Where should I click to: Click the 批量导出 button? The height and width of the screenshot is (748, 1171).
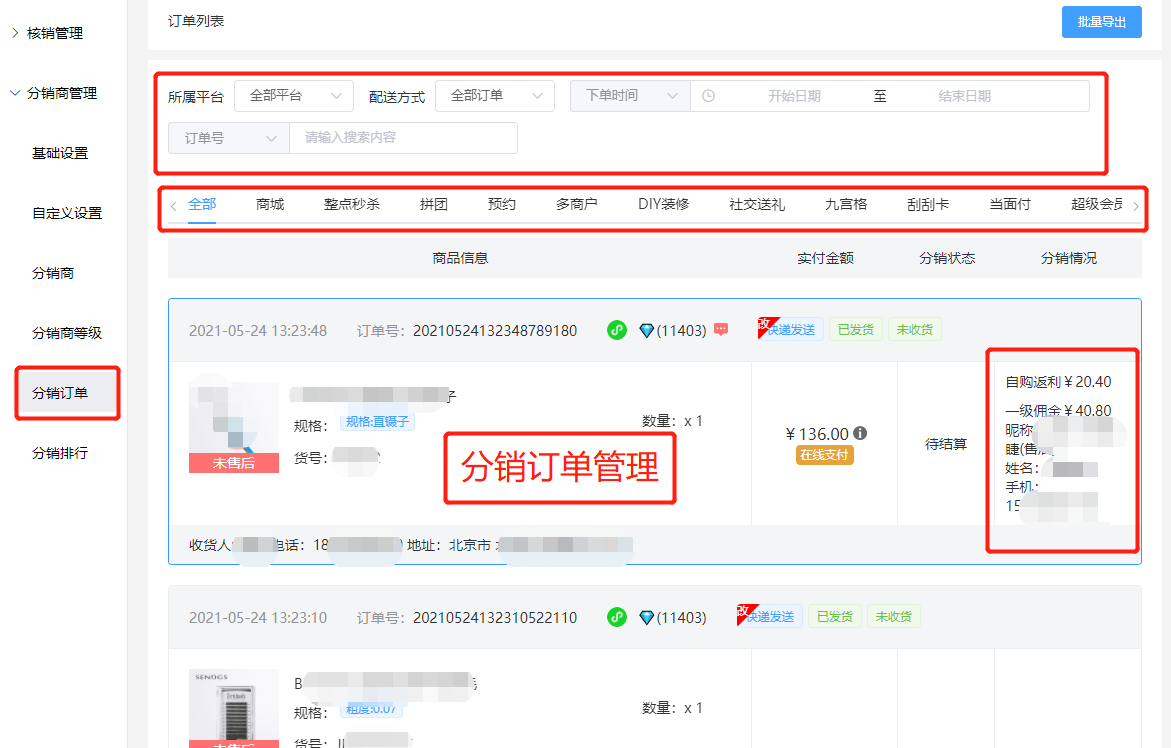(1101, 22)
